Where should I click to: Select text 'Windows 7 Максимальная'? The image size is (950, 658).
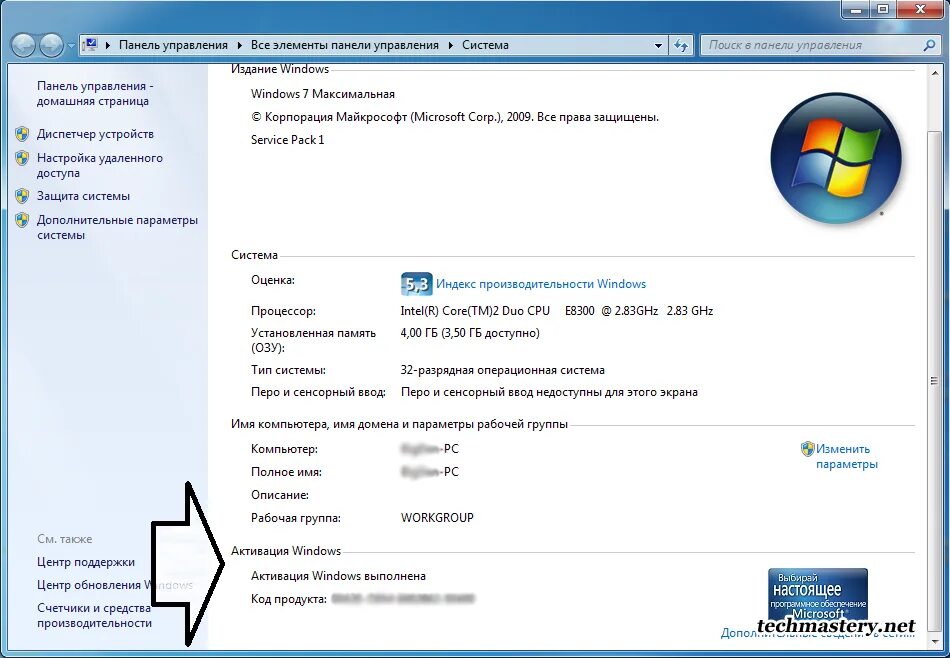[323, 94]
